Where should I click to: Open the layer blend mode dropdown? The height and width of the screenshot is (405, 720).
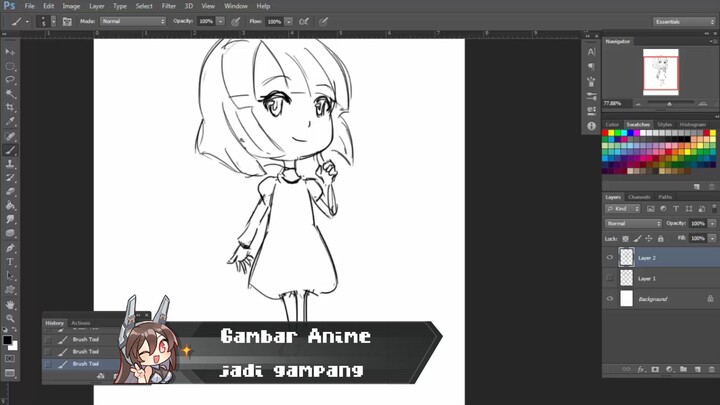tap(633, 224)
